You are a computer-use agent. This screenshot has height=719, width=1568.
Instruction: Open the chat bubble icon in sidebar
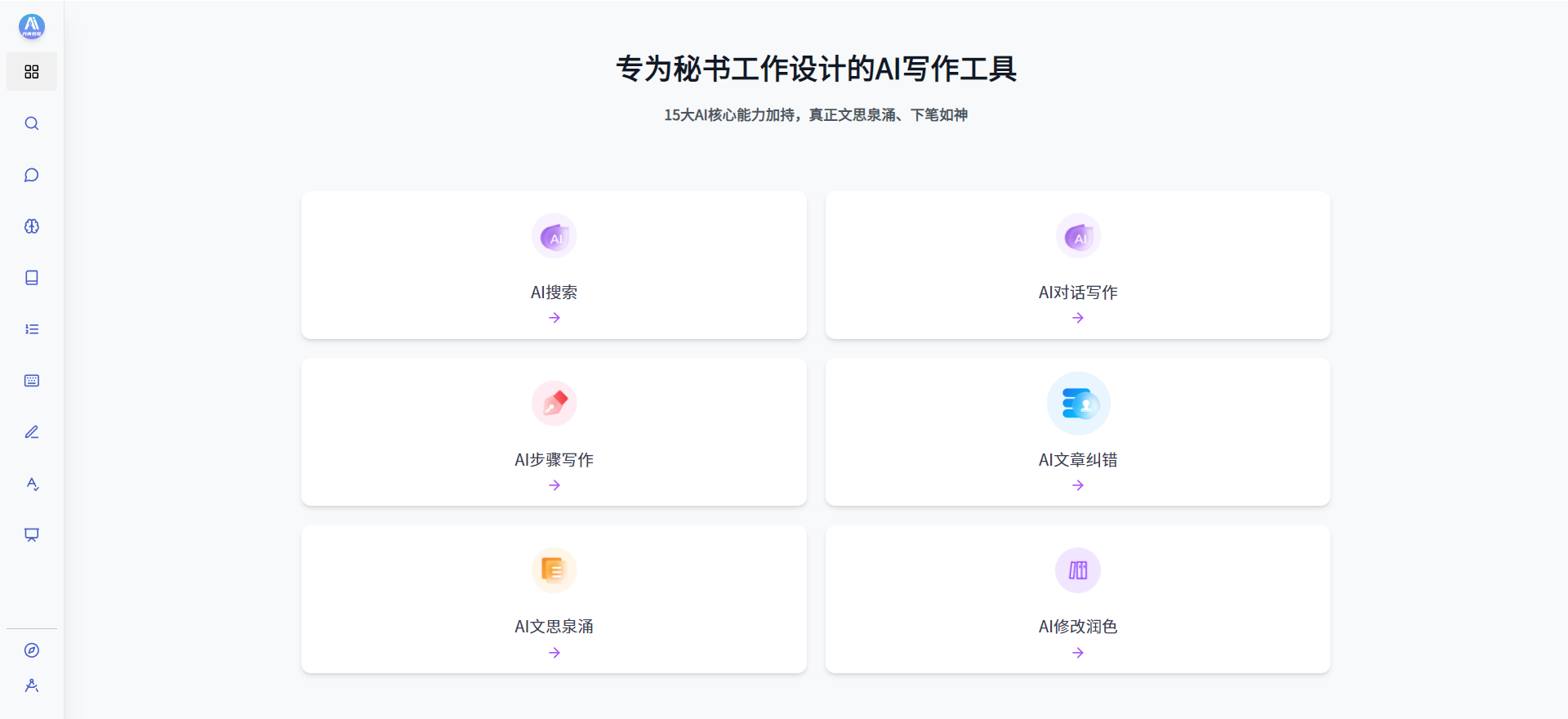tap(32, 175)
